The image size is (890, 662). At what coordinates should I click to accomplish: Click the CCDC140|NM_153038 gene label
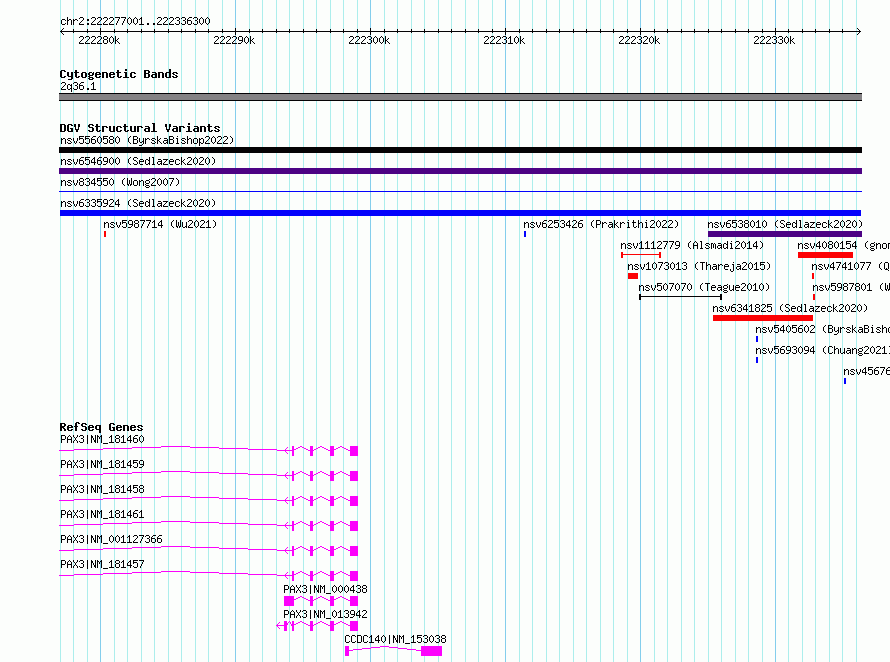(x=395, y=639)
